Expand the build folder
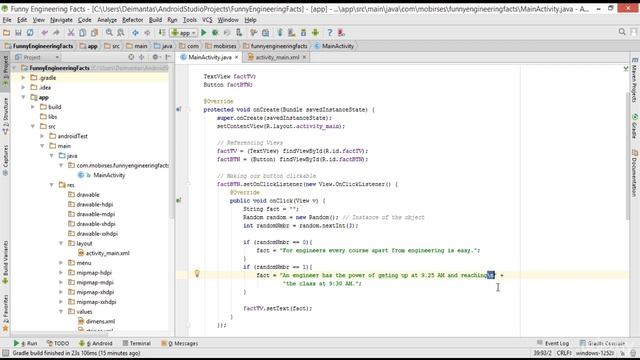 tap(33, 107)
